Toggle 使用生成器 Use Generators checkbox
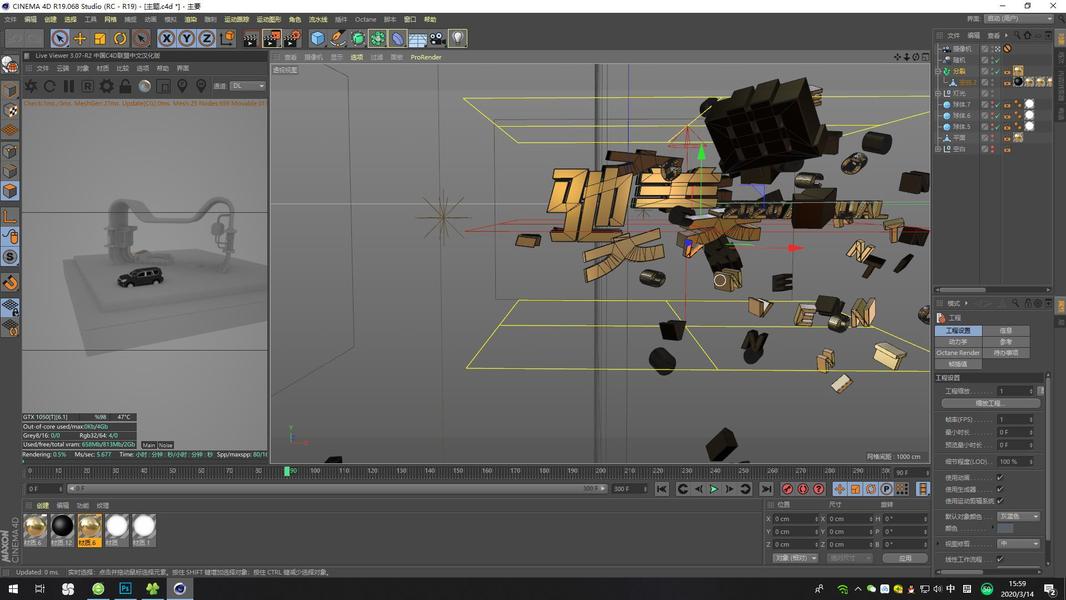The width and height of the screenshot is (1066, 600). point(1000,489)
